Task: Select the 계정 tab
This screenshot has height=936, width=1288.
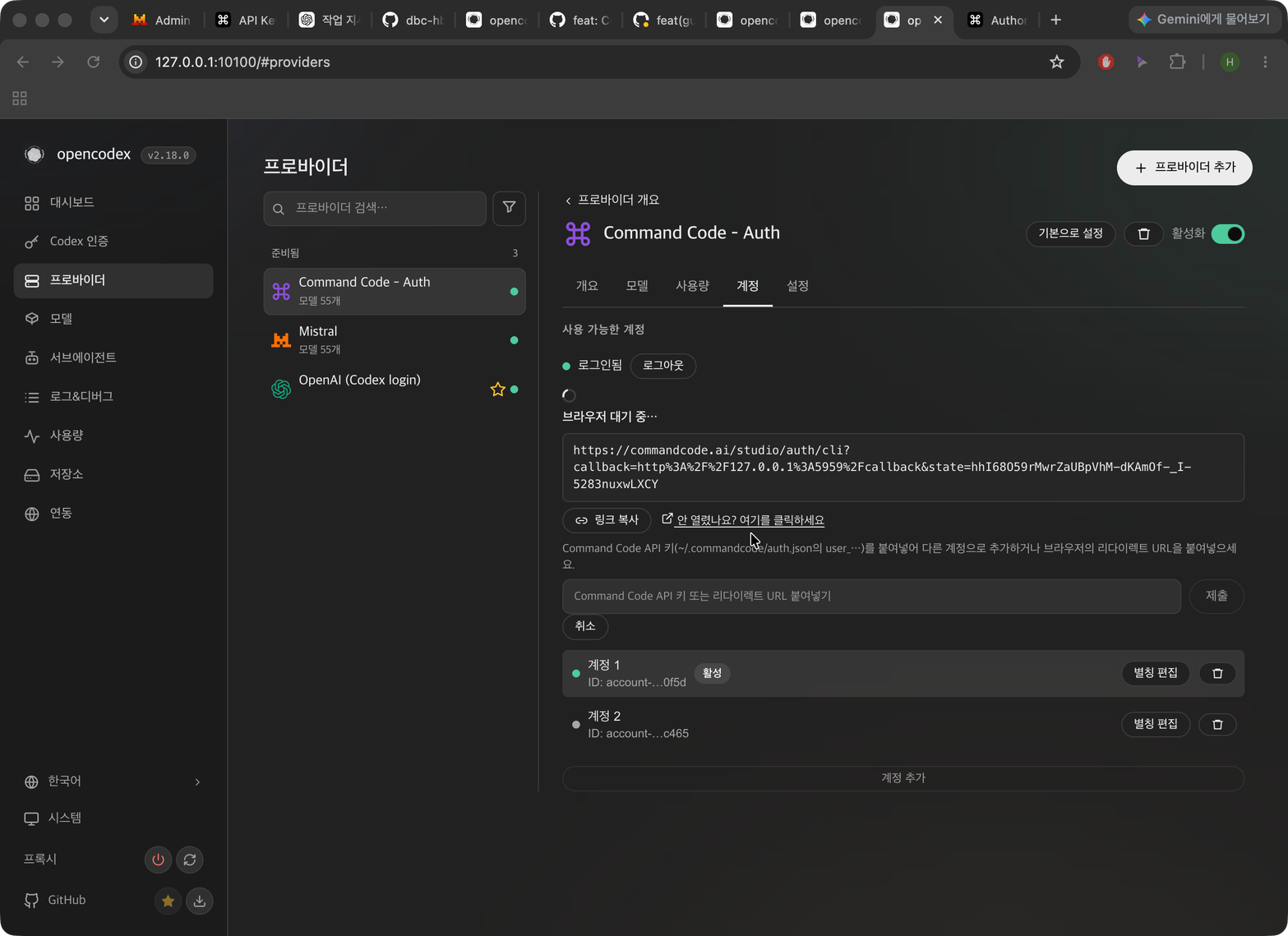Action: coord(748,286)
